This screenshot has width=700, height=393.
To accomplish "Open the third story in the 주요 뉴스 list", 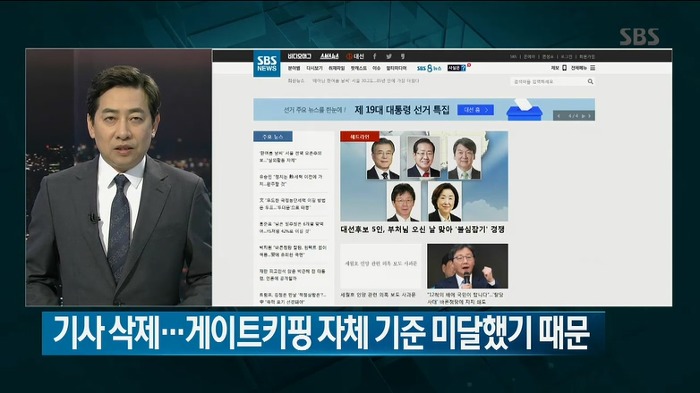I will [x=293, y=204].
